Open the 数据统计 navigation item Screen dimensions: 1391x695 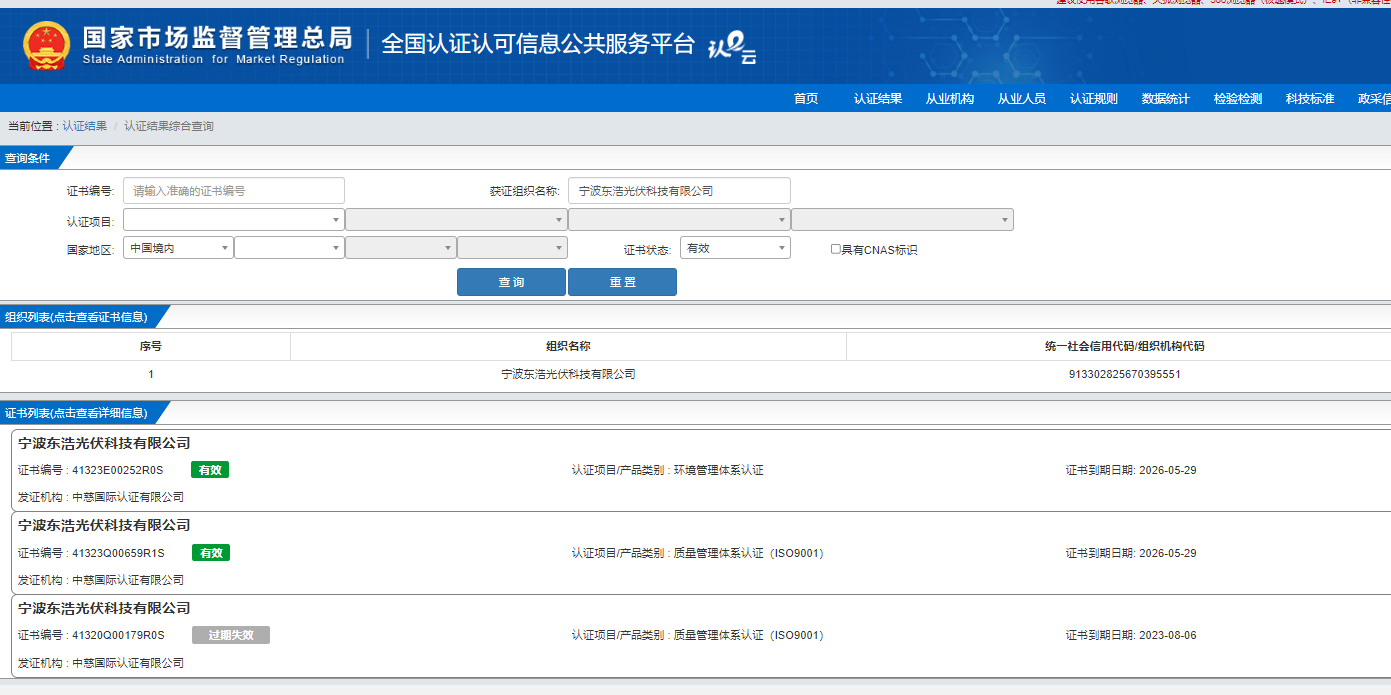click(x=1165, y=98)
